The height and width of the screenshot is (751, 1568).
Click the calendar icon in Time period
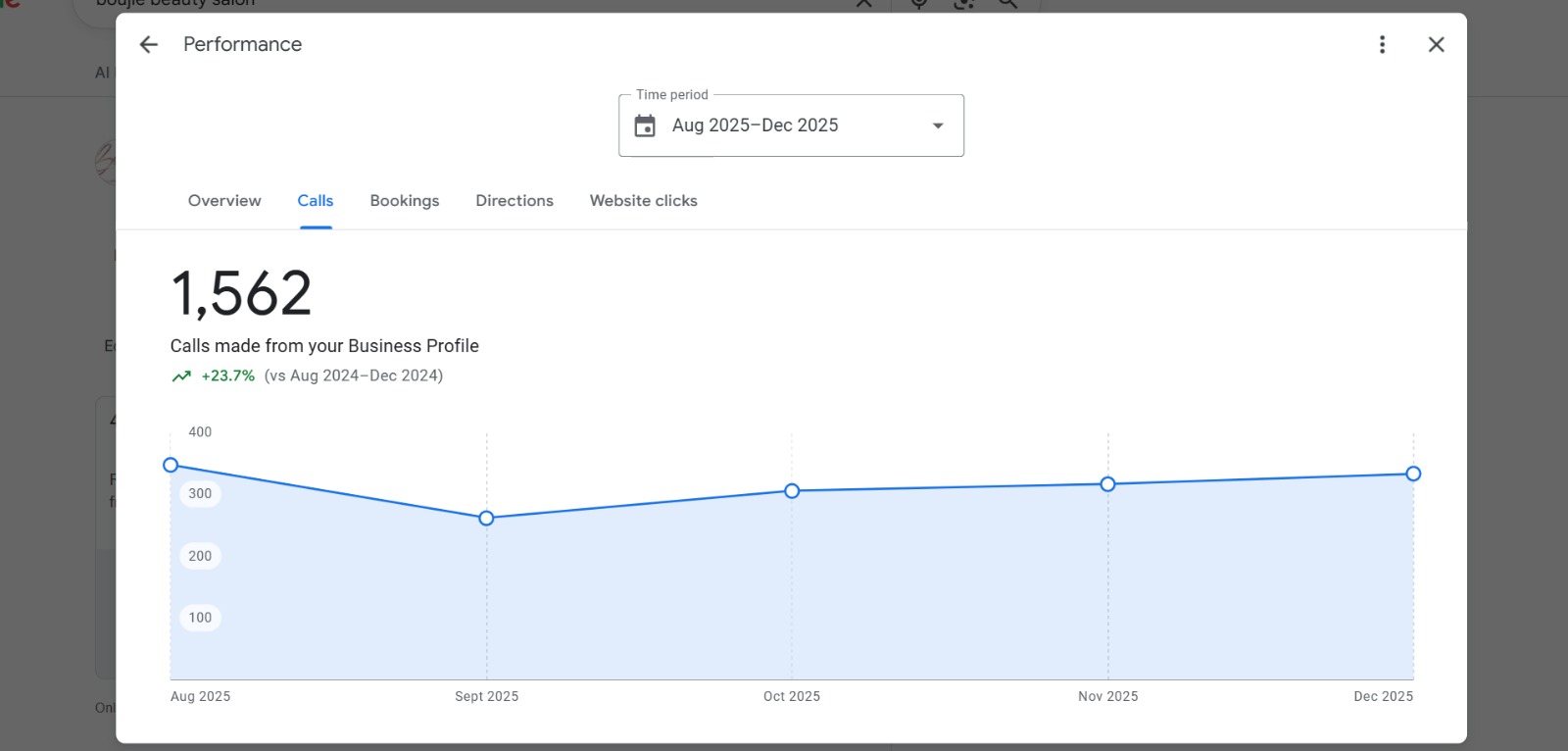click(645, 125)
